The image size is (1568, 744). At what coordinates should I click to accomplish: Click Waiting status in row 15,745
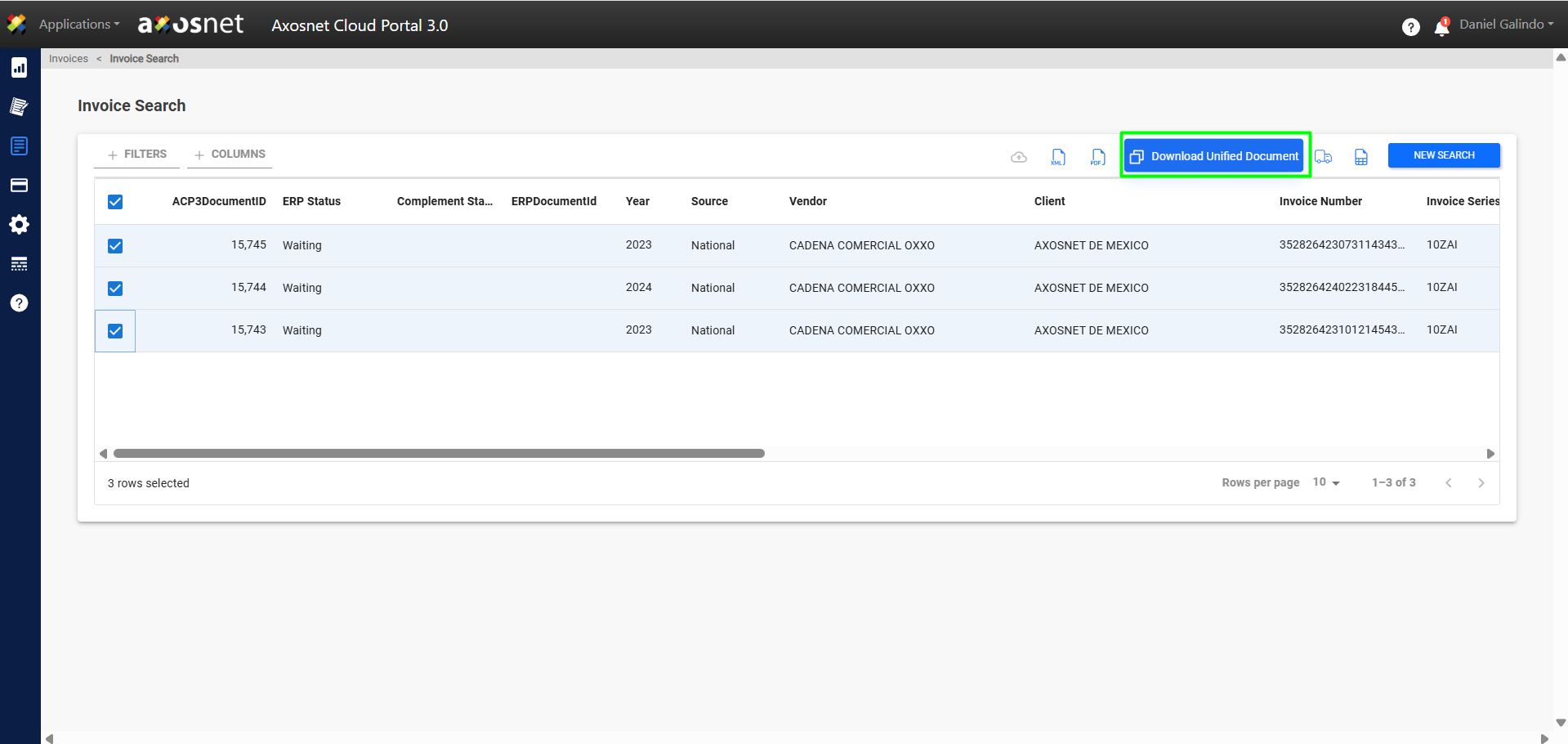[x=302, y=245]
